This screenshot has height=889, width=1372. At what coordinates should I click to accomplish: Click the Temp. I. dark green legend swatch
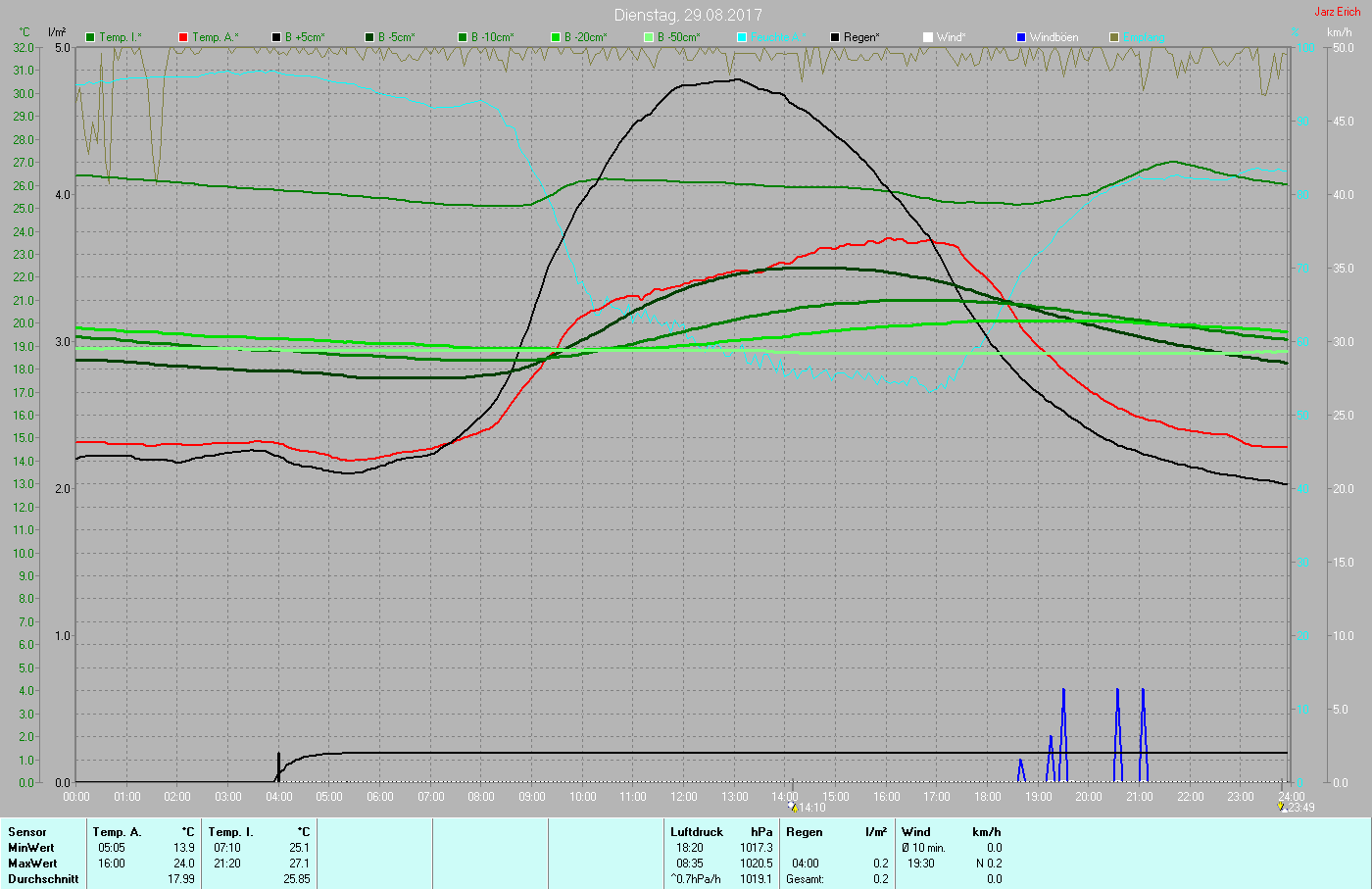(x=91, y=37)
